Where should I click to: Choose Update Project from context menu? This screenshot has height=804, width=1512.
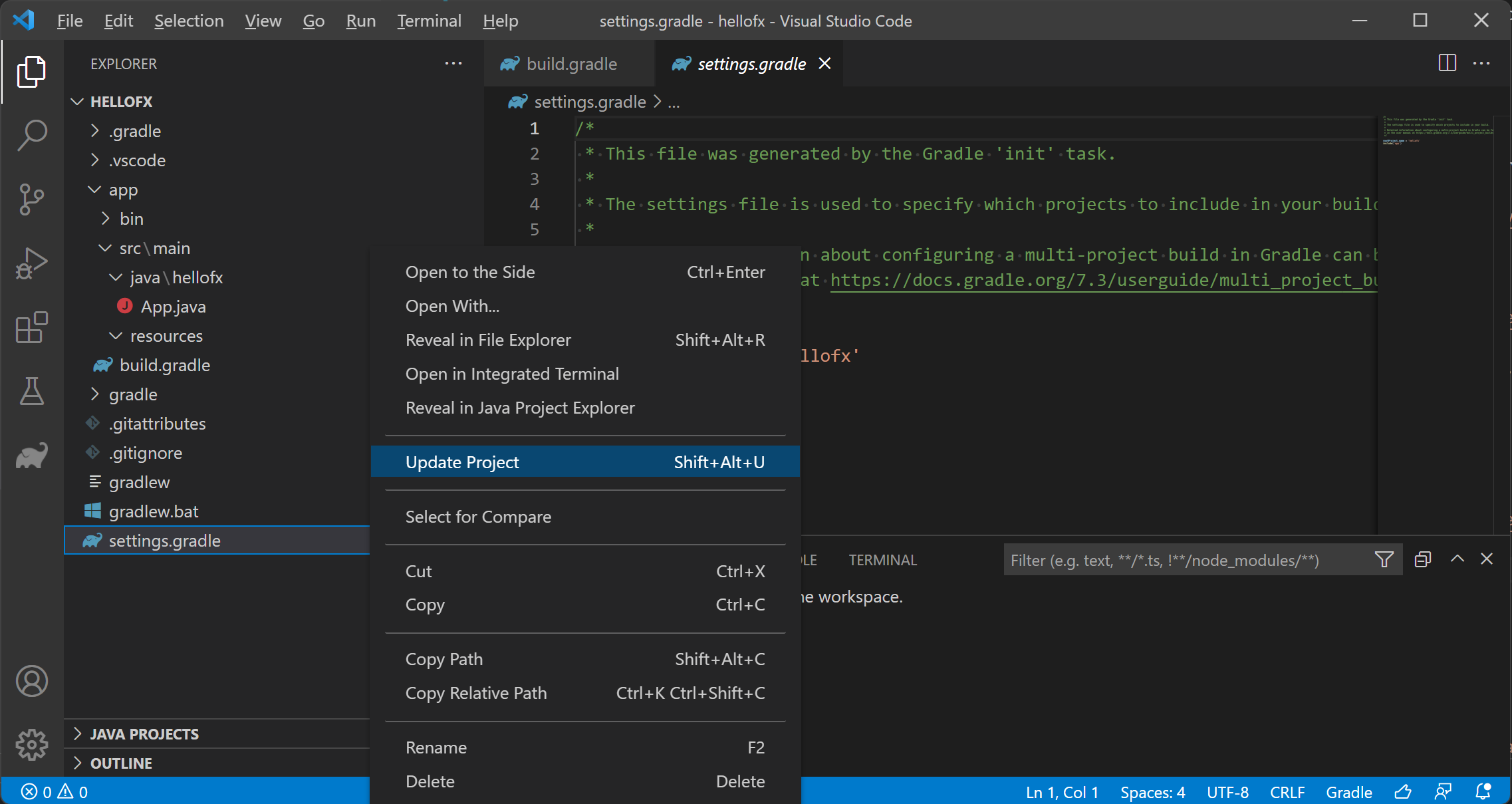(462, 462)
